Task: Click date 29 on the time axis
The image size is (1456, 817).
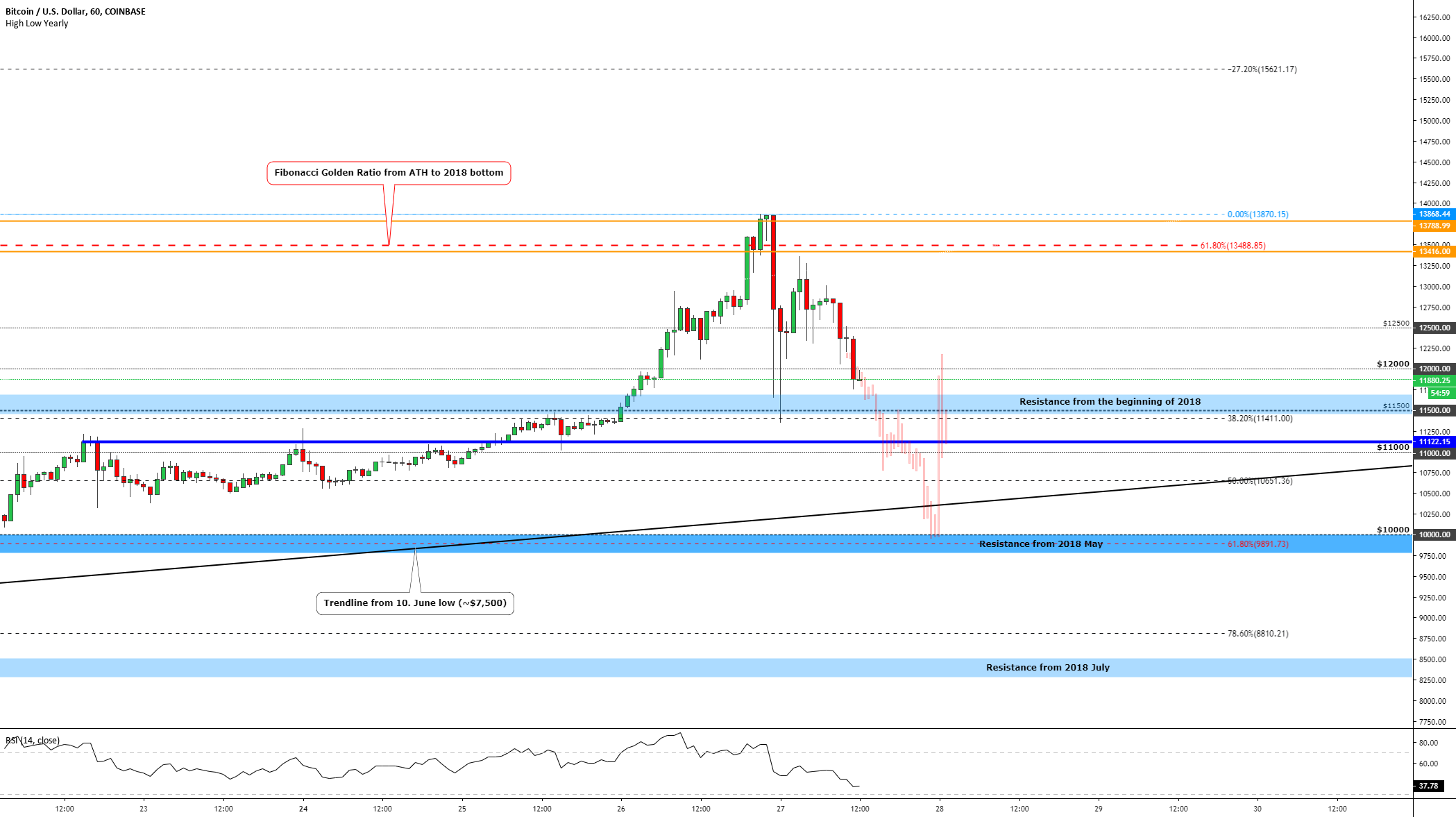Action: click(1099, 809)
